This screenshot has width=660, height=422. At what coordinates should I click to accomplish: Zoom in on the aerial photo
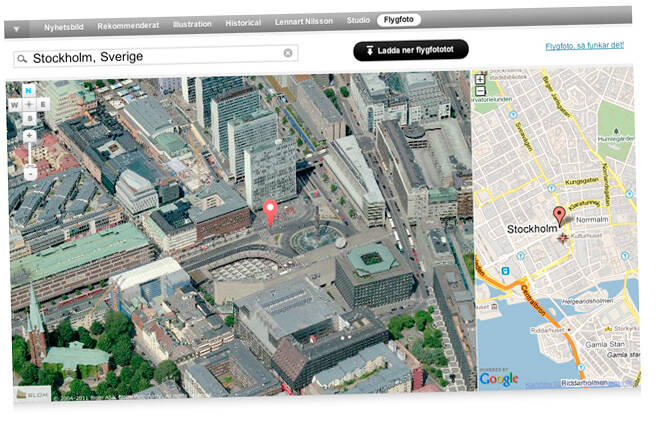(x=30, y=135)
